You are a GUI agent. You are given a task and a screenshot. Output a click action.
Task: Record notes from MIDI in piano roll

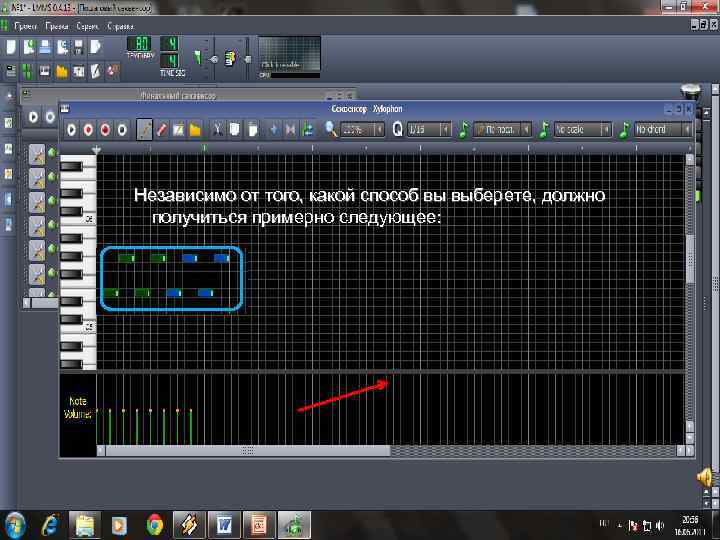tap(88, 130)
